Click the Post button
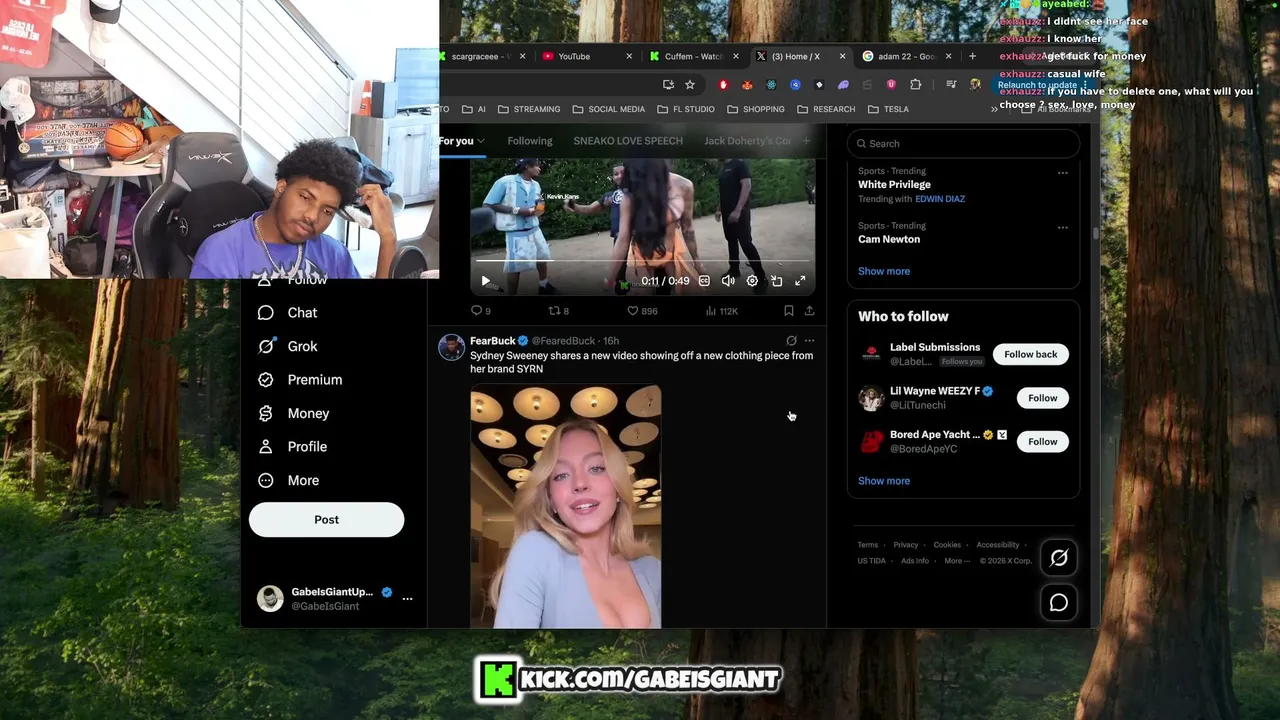The image size is (1280, 720). [x=326, y=520]
